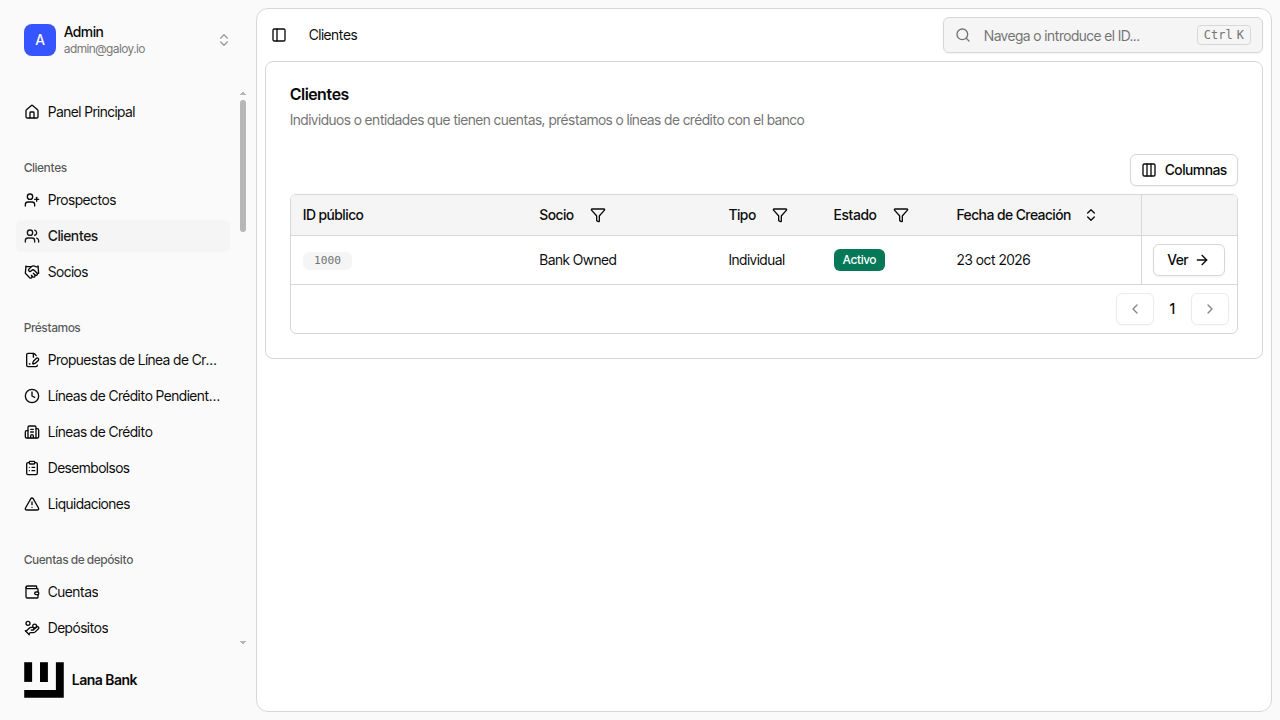Screen dimensions: 1280x720
Task: Toggle the sidebar panel icon
Action: coord(279,35)
